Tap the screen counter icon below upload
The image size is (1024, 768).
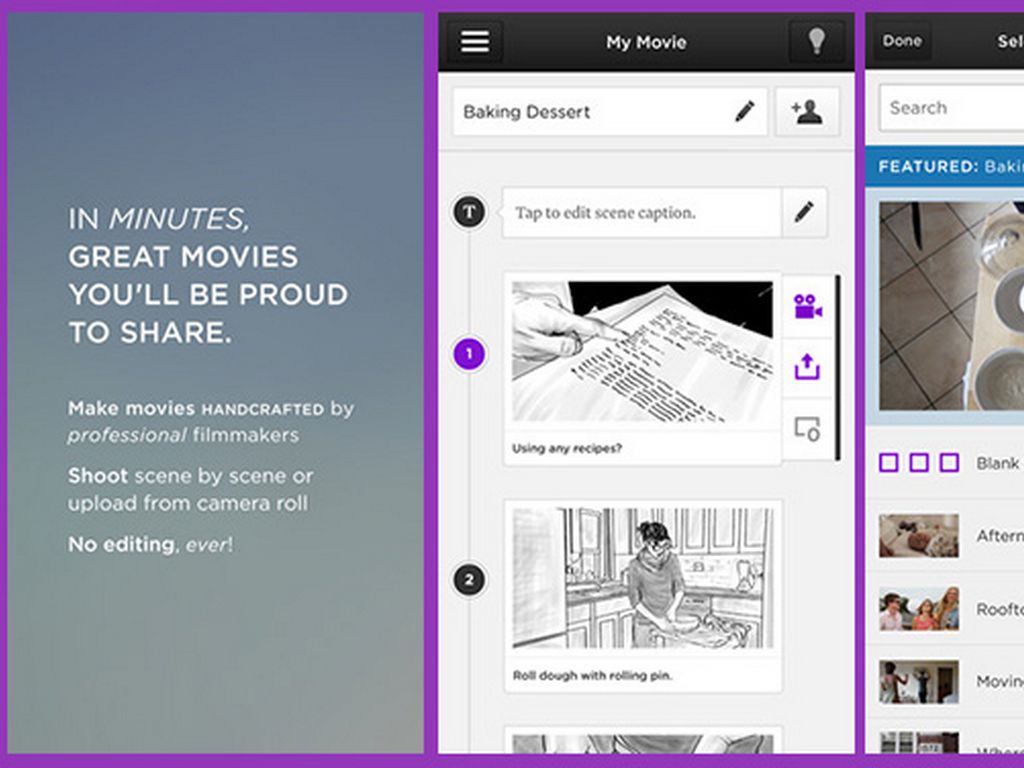tap(807, 429)
